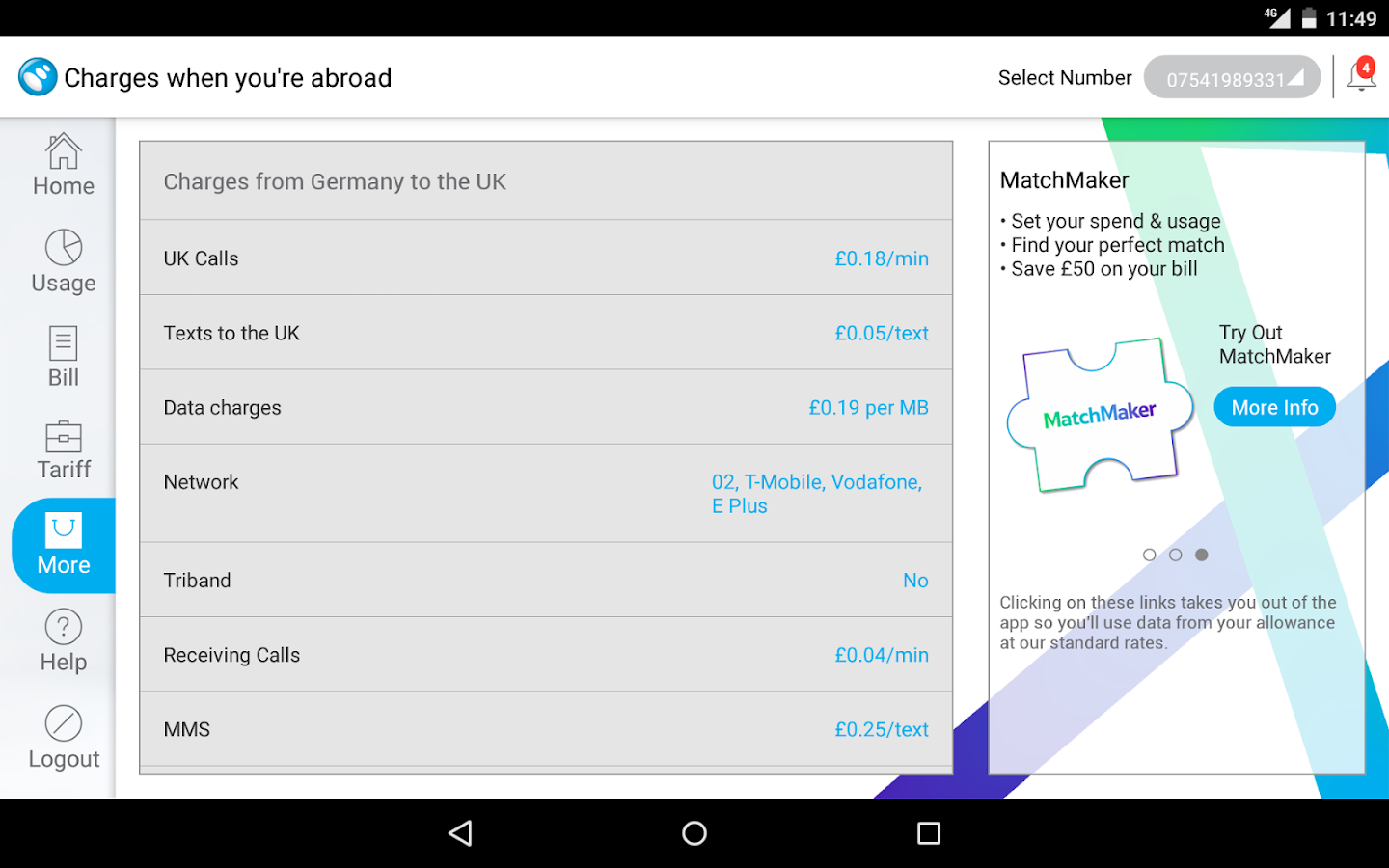The width and height of the screenshot is (1389, 868).
Task: Open the Tariff section icon
Action: click(62, 448)
